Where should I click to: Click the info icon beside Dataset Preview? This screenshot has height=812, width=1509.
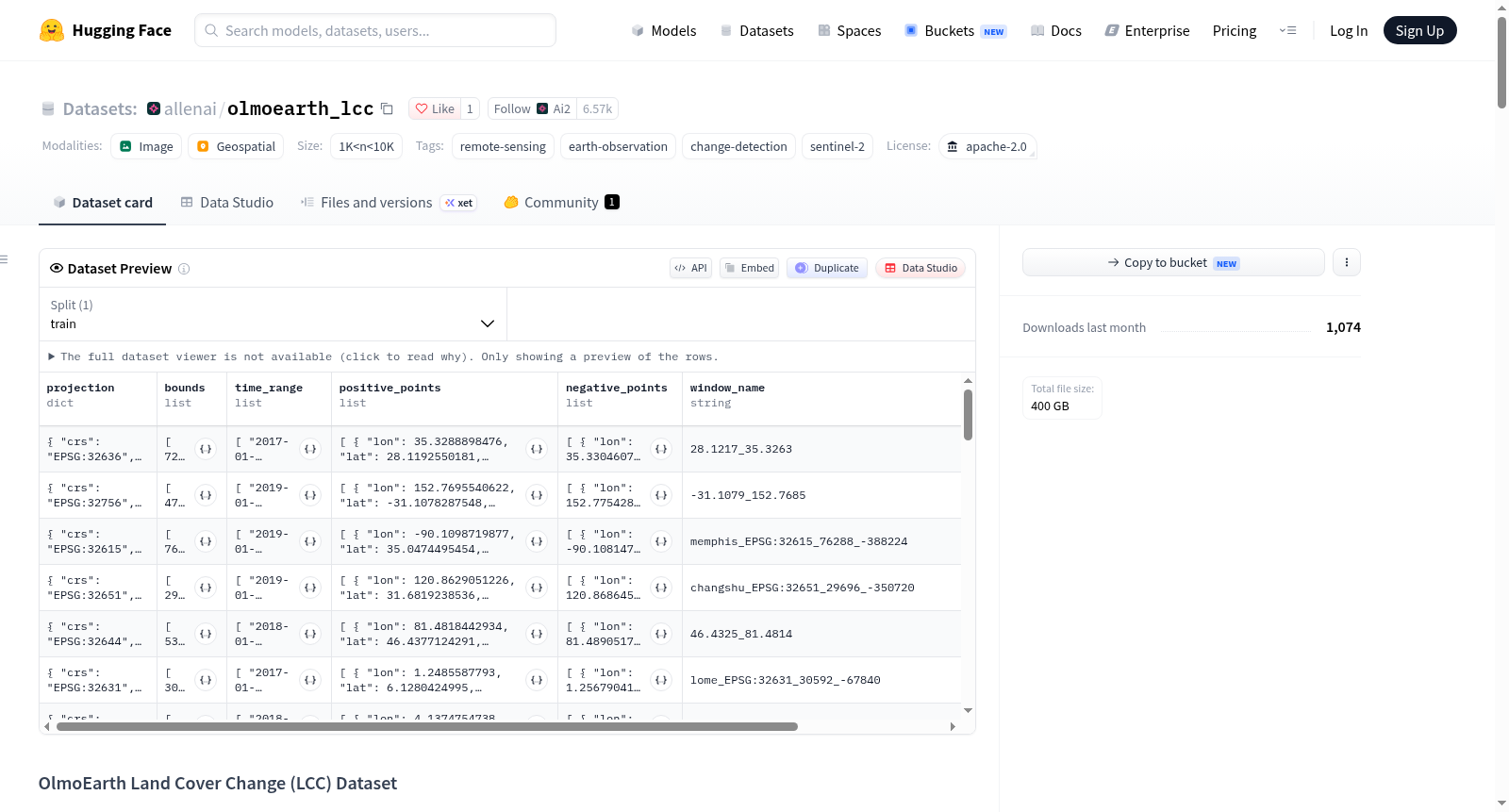pos(184,269)
